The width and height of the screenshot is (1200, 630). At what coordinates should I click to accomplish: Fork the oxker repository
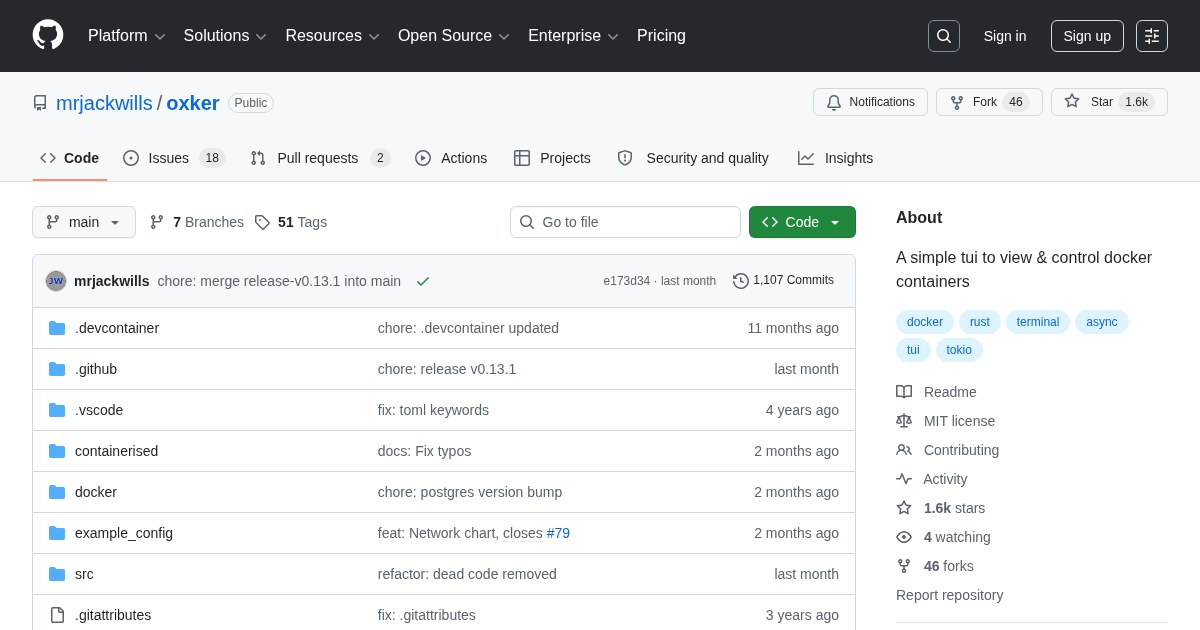coord(989,102)
